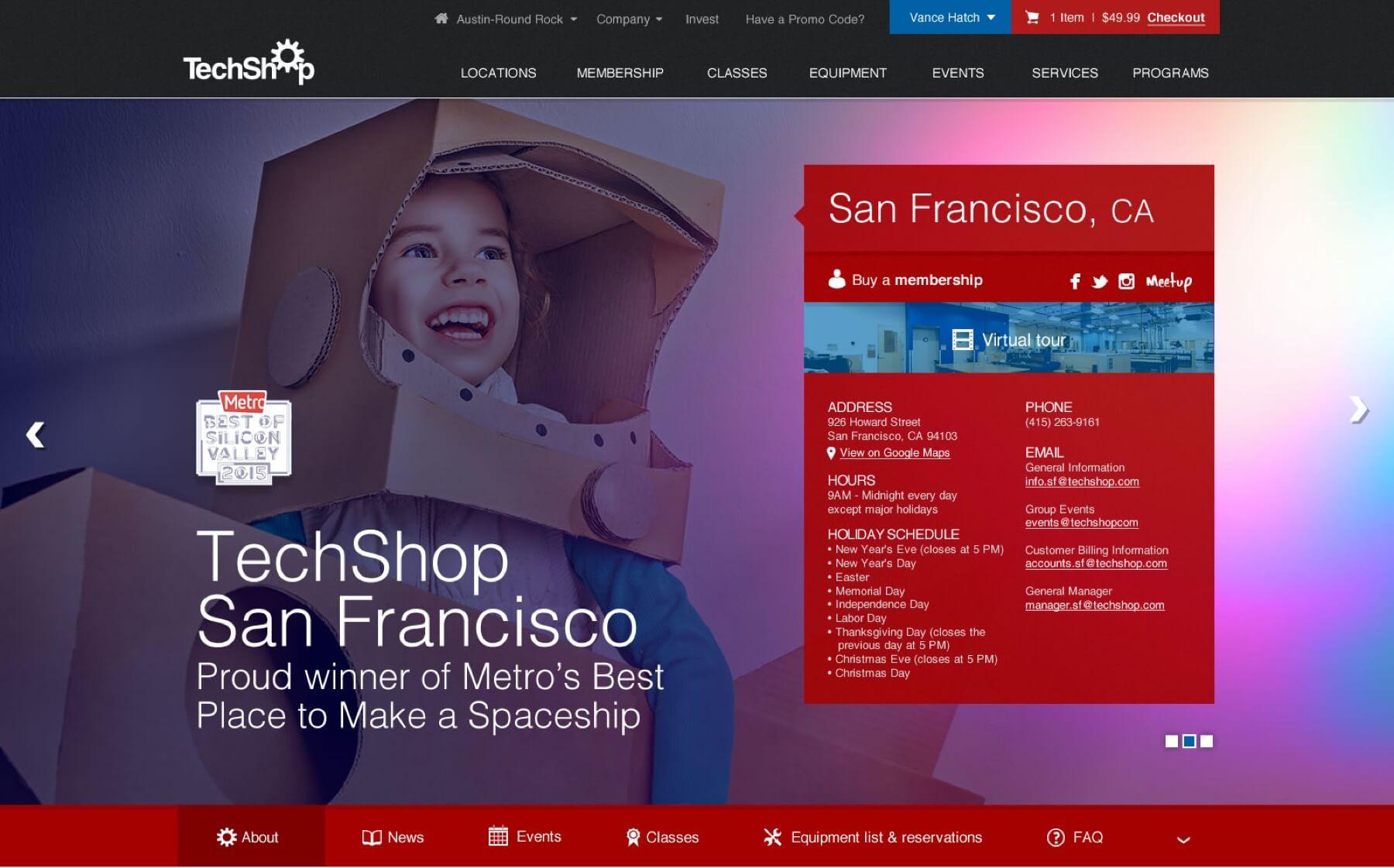Open View on Google Maps link
This screenshot has height=868, width=1394.
click(x=894, y=453)
